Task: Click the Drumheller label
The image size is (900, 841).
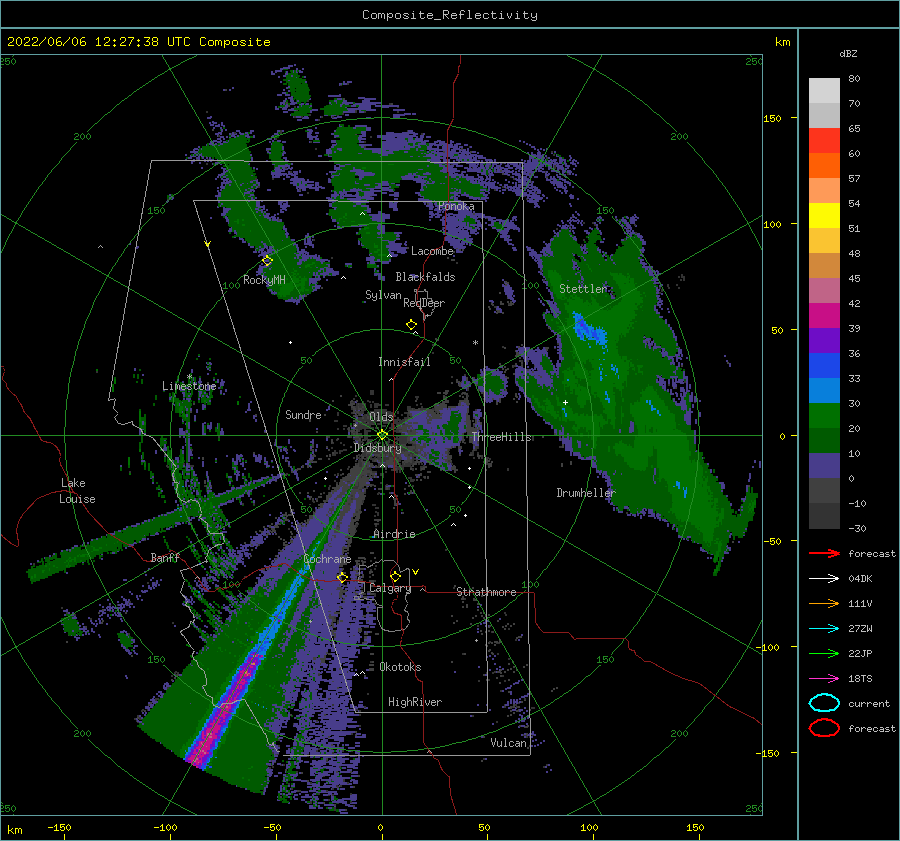Action: tap(585, 493)
